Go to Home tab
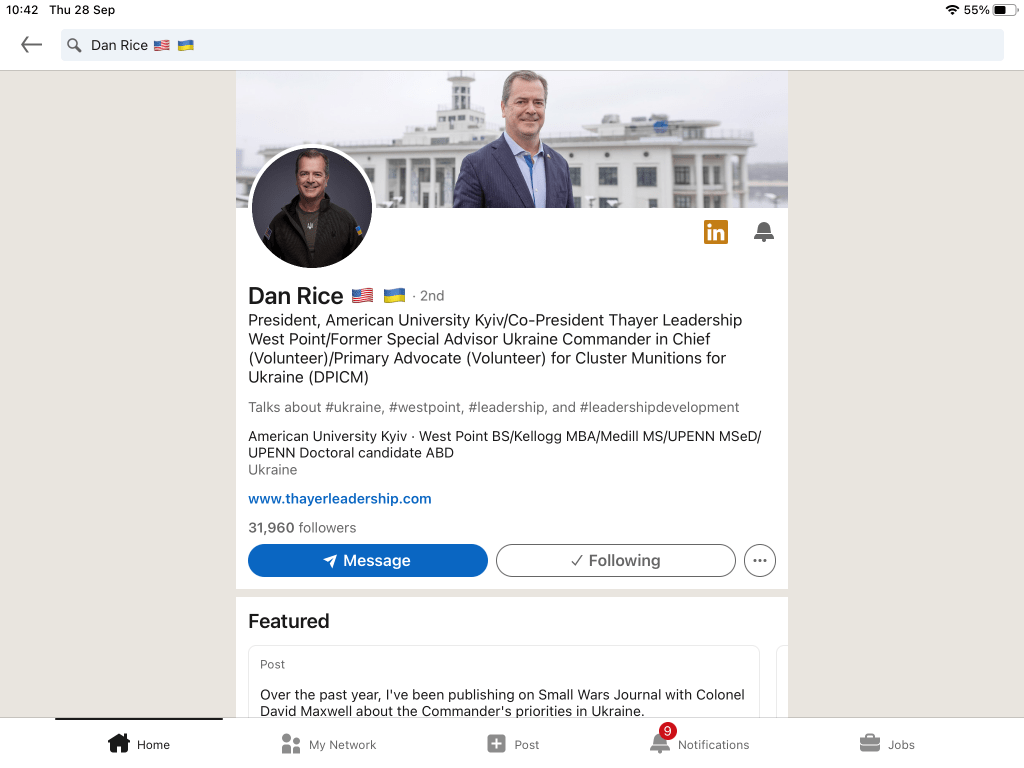The height and width of the screenshot is (768, 1024). (x=138, y=744)
